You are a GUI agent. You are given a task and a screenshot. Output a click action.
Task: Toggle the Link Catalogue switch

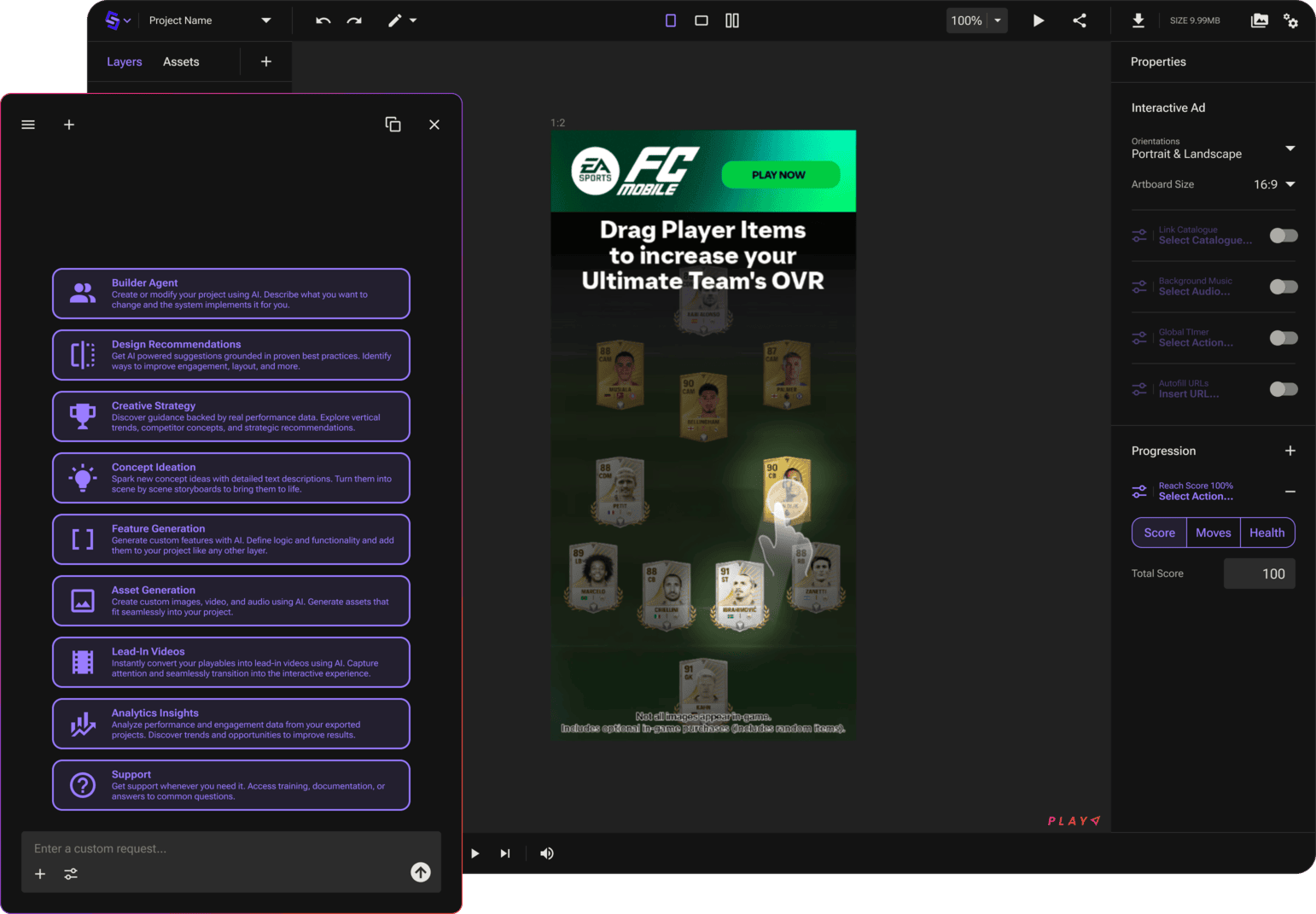point(1284,236)
